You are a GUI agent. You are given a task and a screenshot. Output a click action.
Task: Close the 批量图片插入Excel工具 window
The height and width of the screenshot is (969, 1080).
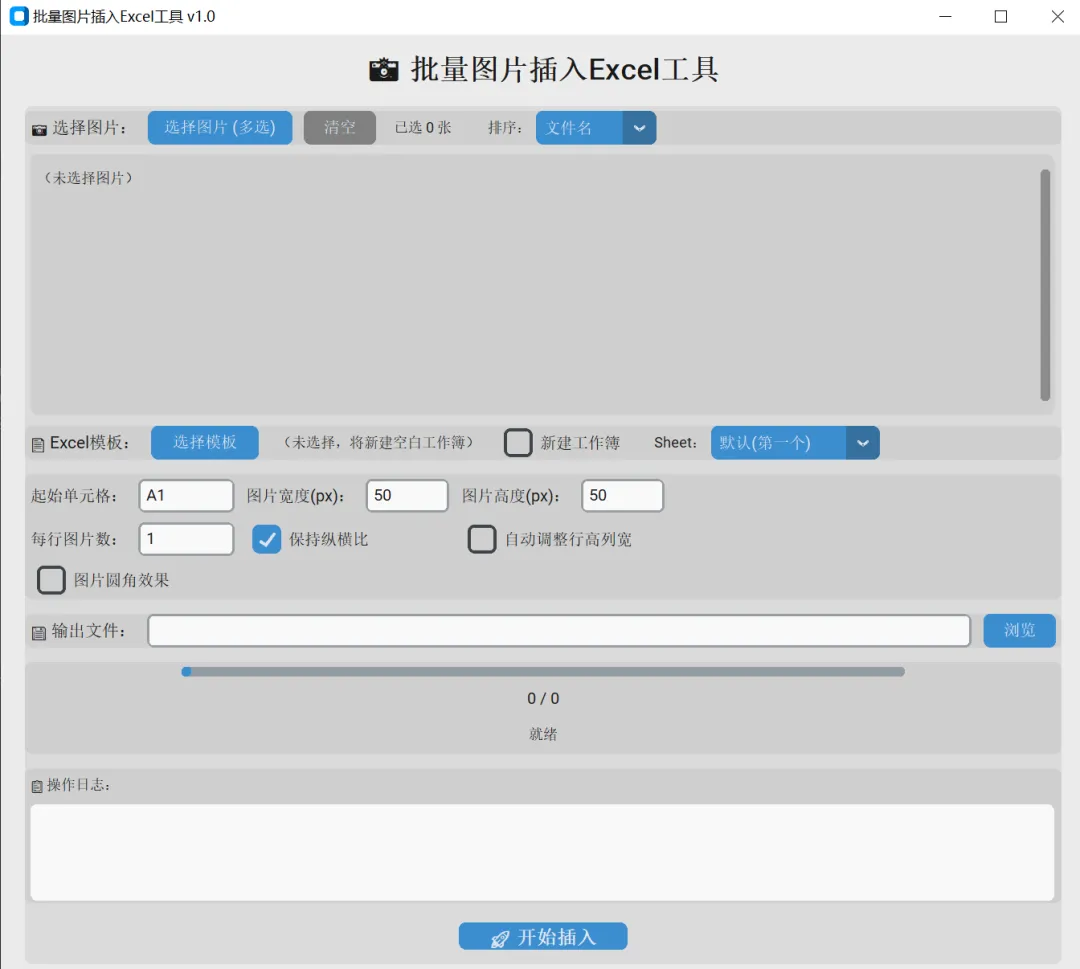point(1057,17)
